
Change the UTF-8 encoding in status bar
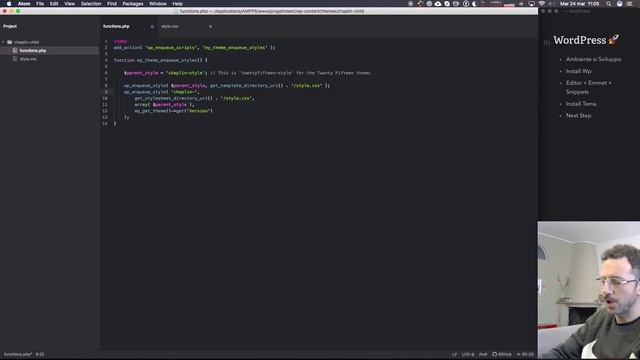coord(468,355)
